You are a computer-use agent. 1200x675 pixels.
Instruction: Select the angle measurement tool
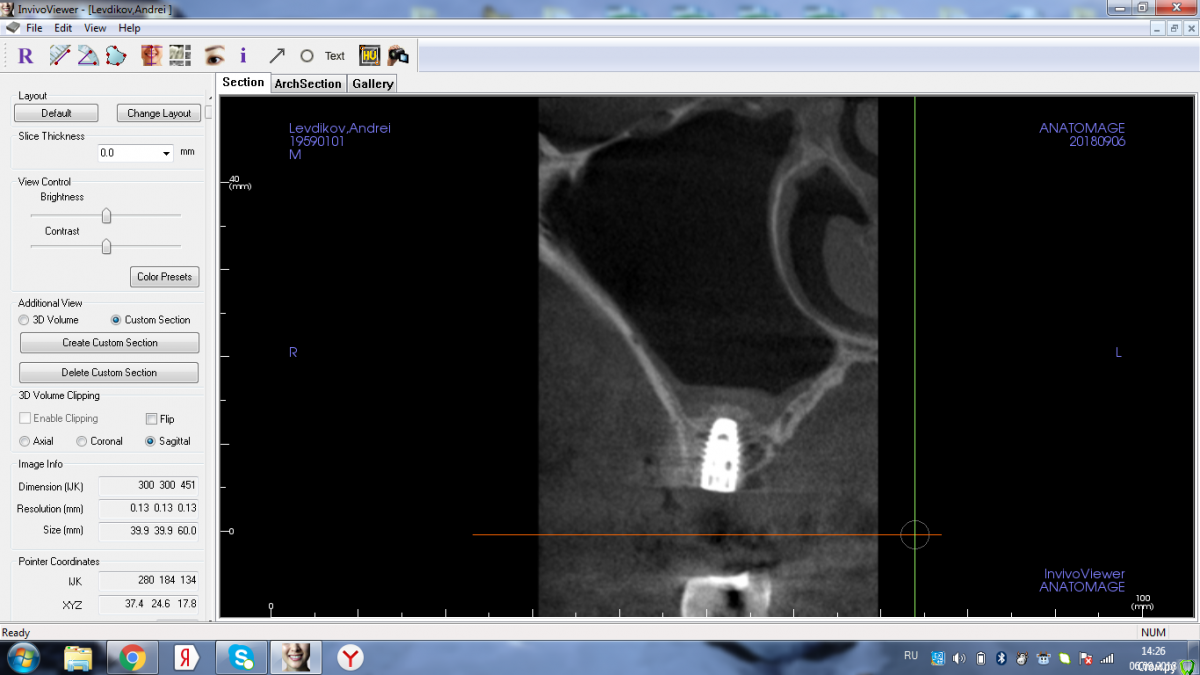pos(88,56)
